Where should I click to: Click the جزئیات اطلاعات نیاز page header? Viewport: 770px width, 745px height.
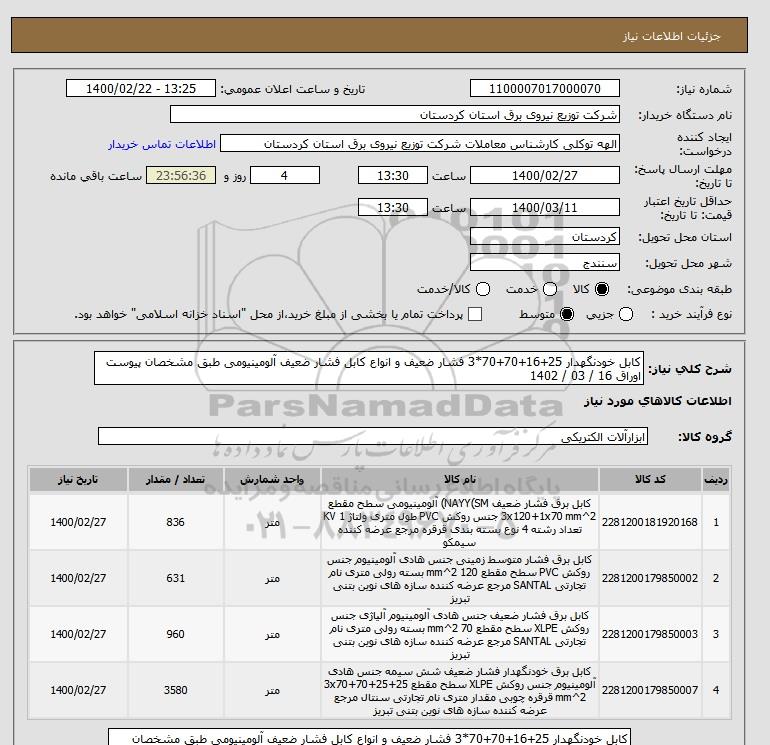pyautogui.click(x=671, y=36)
